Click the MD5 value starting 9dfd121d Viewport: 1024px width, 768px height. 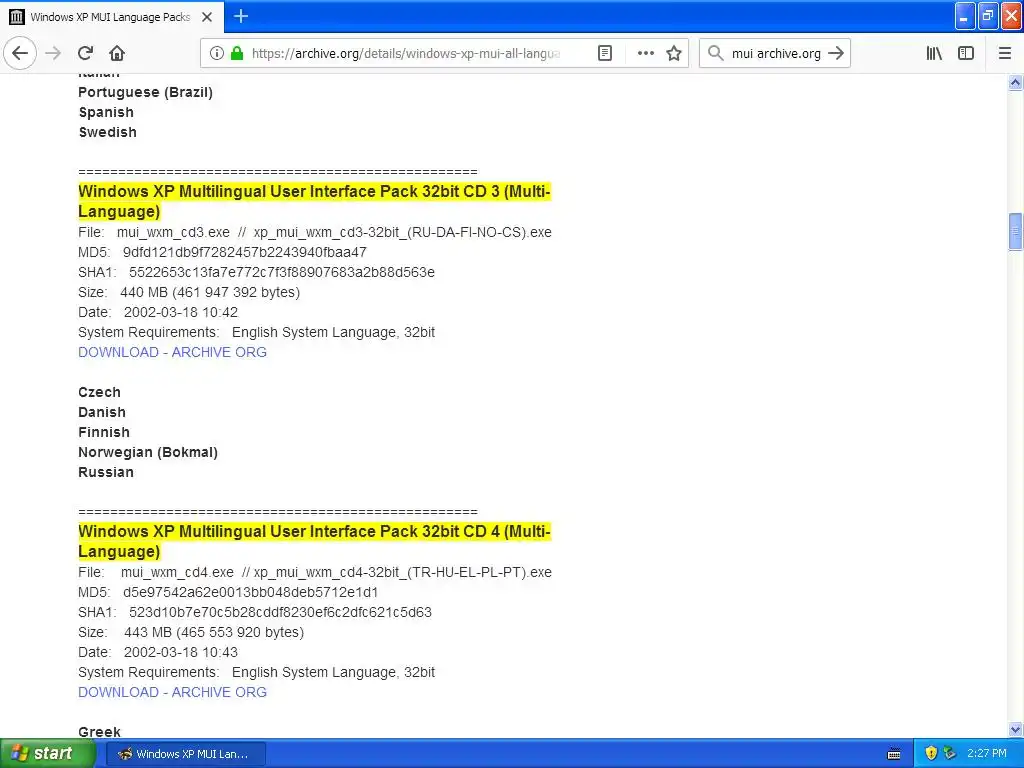[x=245, y=252]
